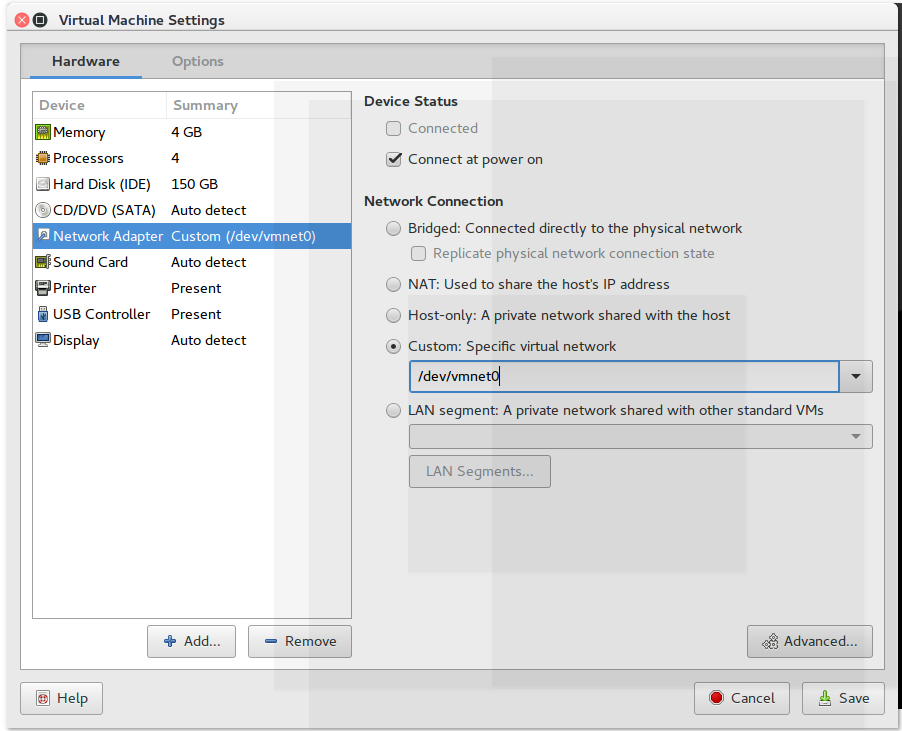Click the Network Adapter icon
Viewport: 902px width, 731px height.
43,235
